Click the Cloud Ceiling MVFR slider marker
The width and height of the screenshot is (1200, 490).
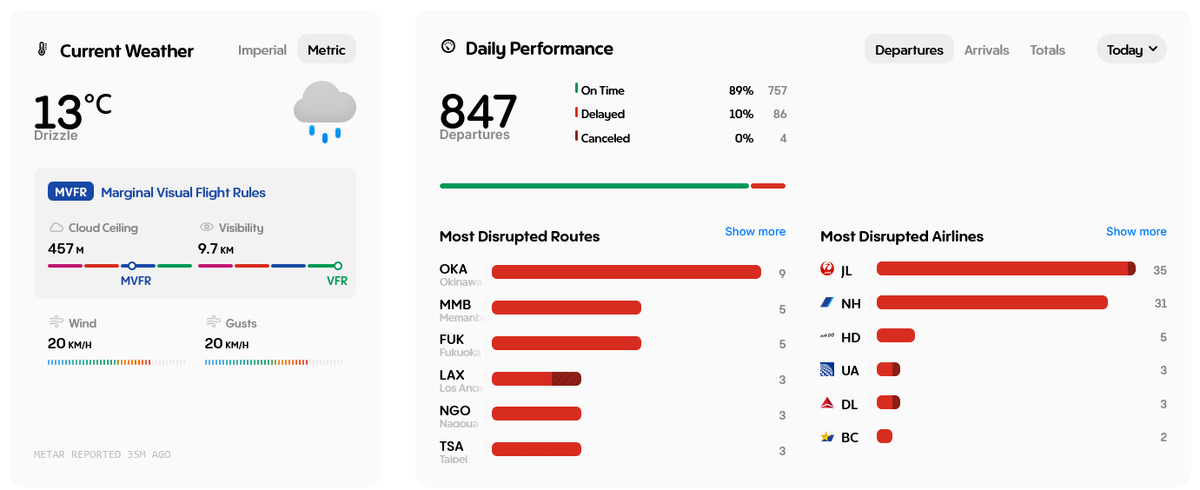(x=131, y=266)
